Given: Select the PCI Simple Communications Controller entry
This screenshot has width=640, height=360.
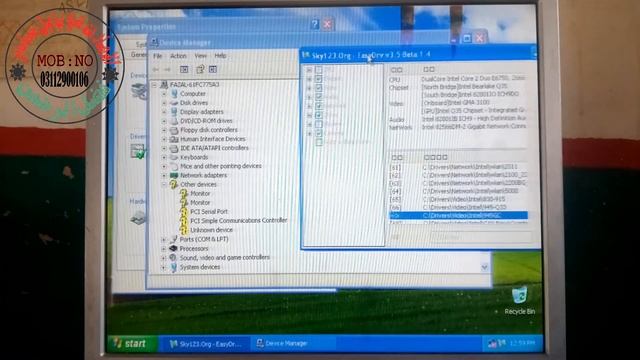Looking at the screenshot, I should 238,220.
